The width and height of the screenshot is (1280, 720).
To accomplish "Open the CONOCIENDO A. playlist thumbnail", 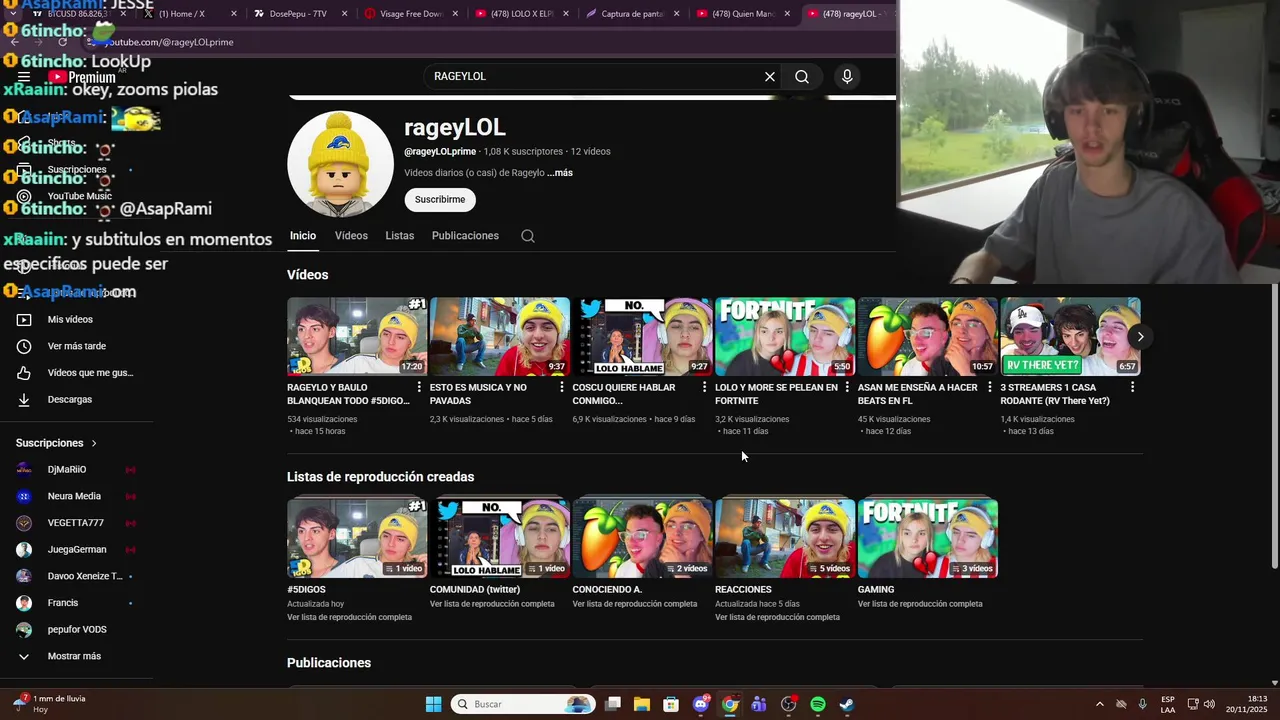I will point(642,538).
